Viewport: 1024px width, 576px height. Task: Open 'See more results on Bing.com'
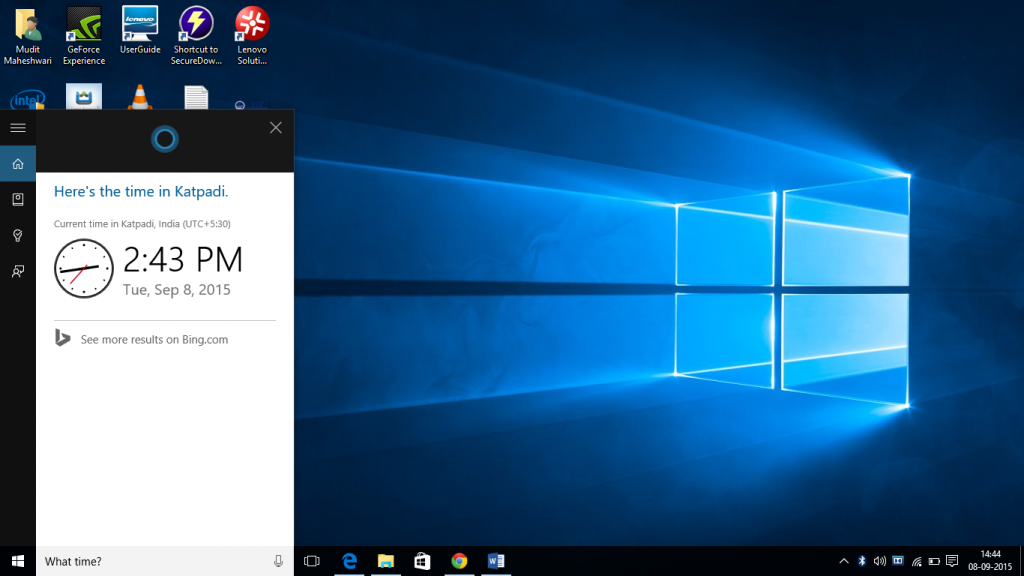pyautogui.click(x=154, y=340)
